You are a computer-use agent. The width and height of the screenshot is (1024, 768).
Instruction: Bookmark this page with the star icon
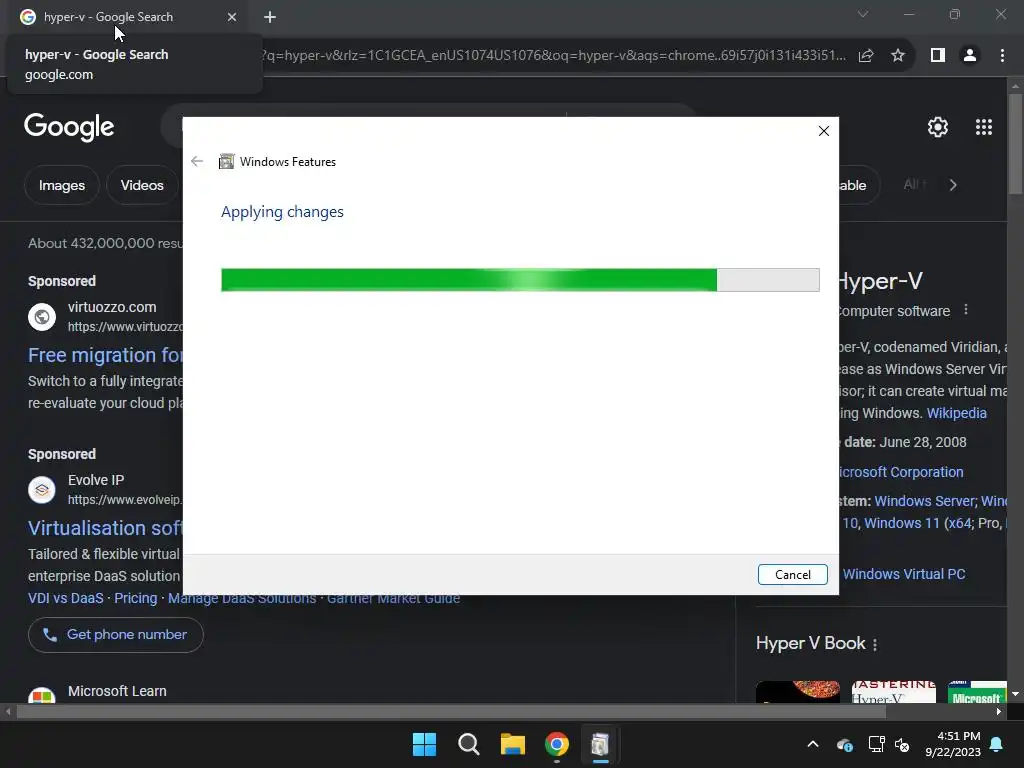click(898, 56)
